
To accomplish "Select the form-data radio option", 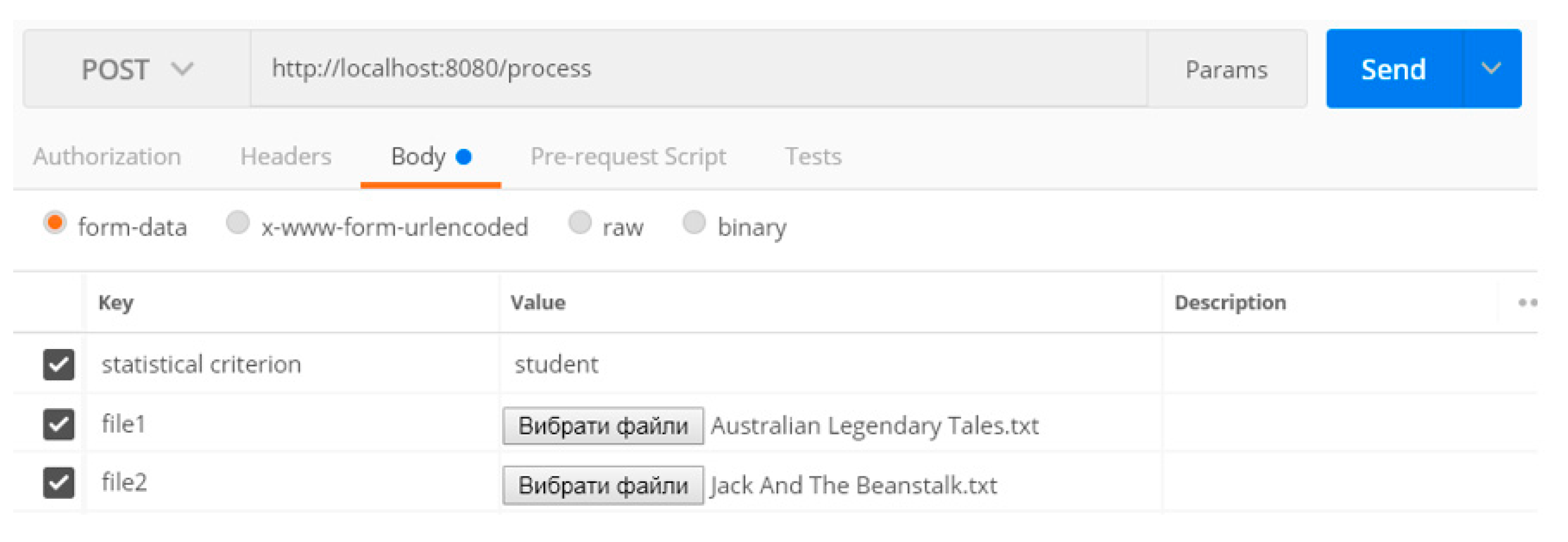I will 55,223.
